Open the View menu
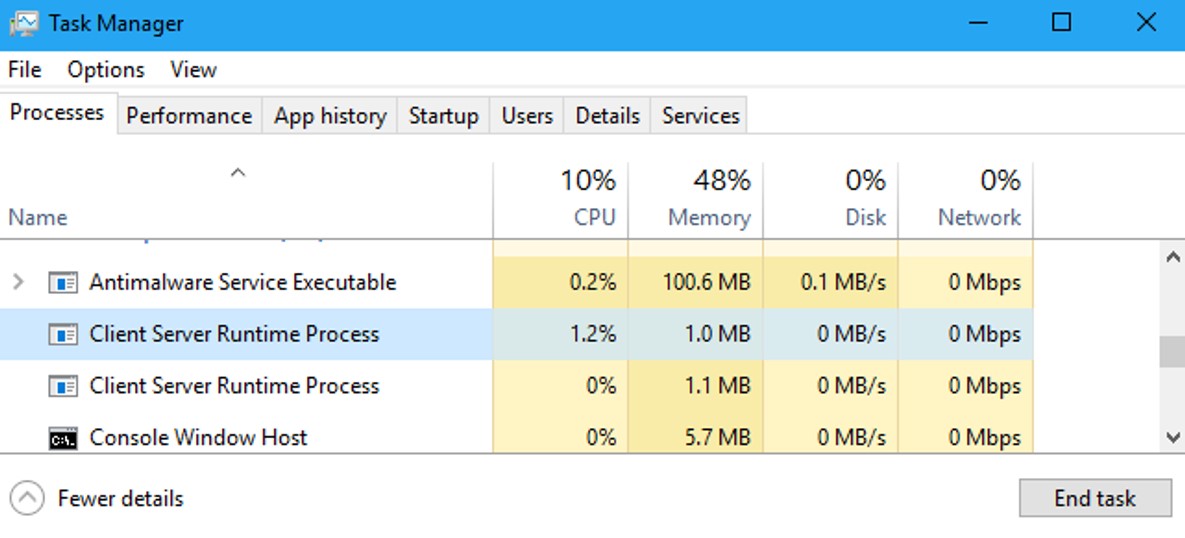Viewport: 1185px width, 538px height. [193, 70]
